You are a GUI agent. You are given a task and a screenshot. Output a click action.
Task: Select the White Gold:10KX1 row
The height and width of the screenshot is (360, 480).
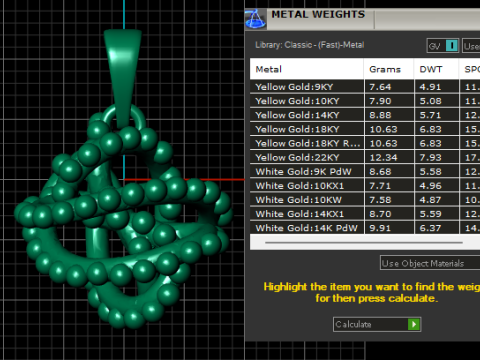click(x=365, y=186)
